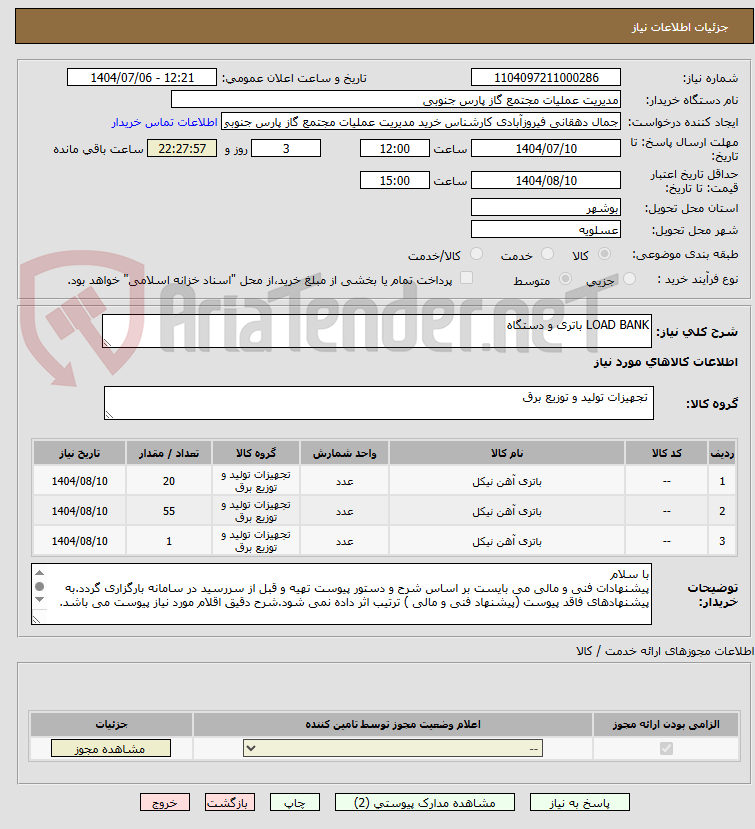The width and height of the screenshot is (755, 829).
Task: Click the الزامی بودن ارائه مجوز header
Action: pos(666,724)
